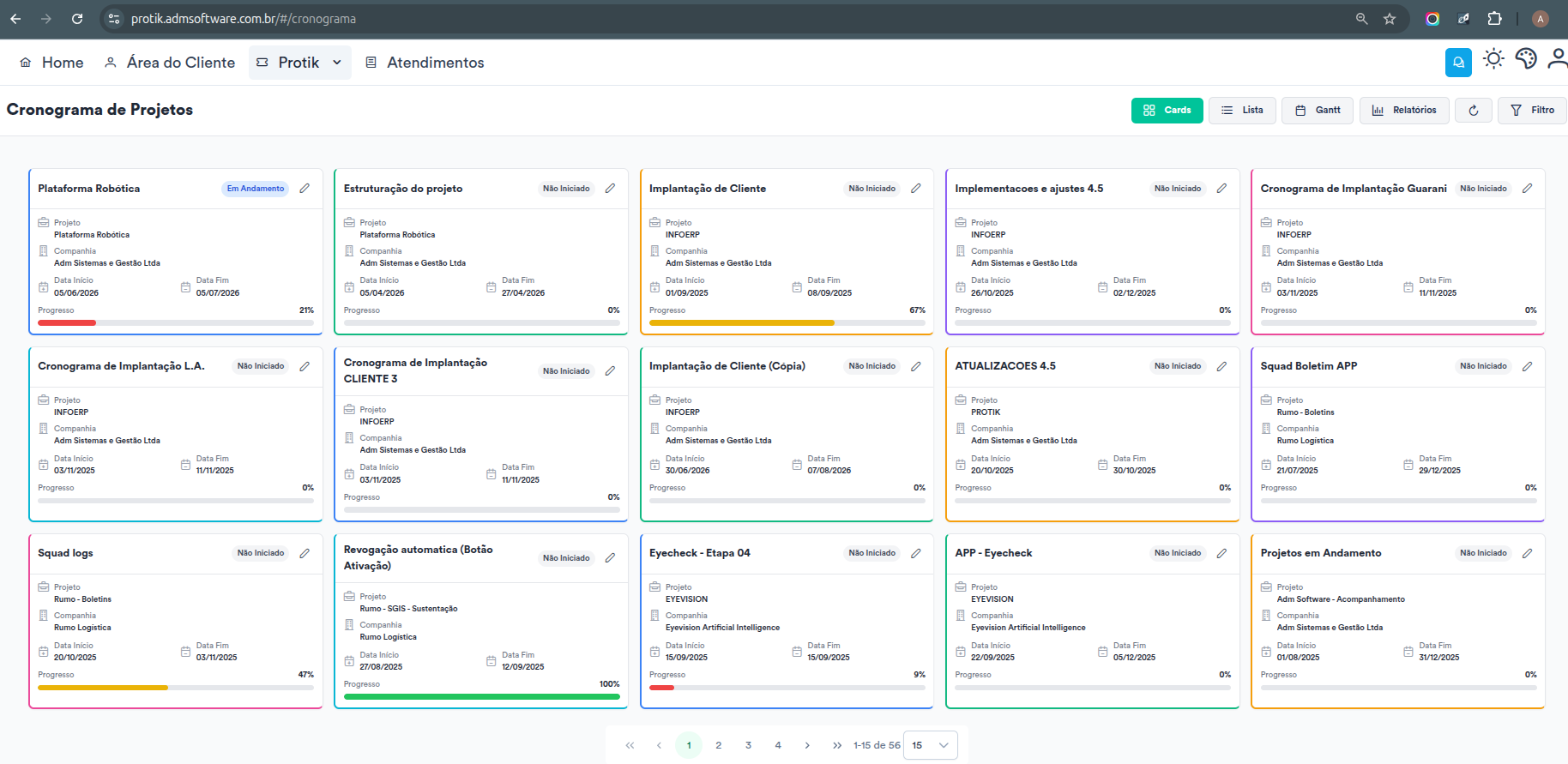1568x764 pixels.
Task: Open the Filtro panel
Action: [1532, 111]
